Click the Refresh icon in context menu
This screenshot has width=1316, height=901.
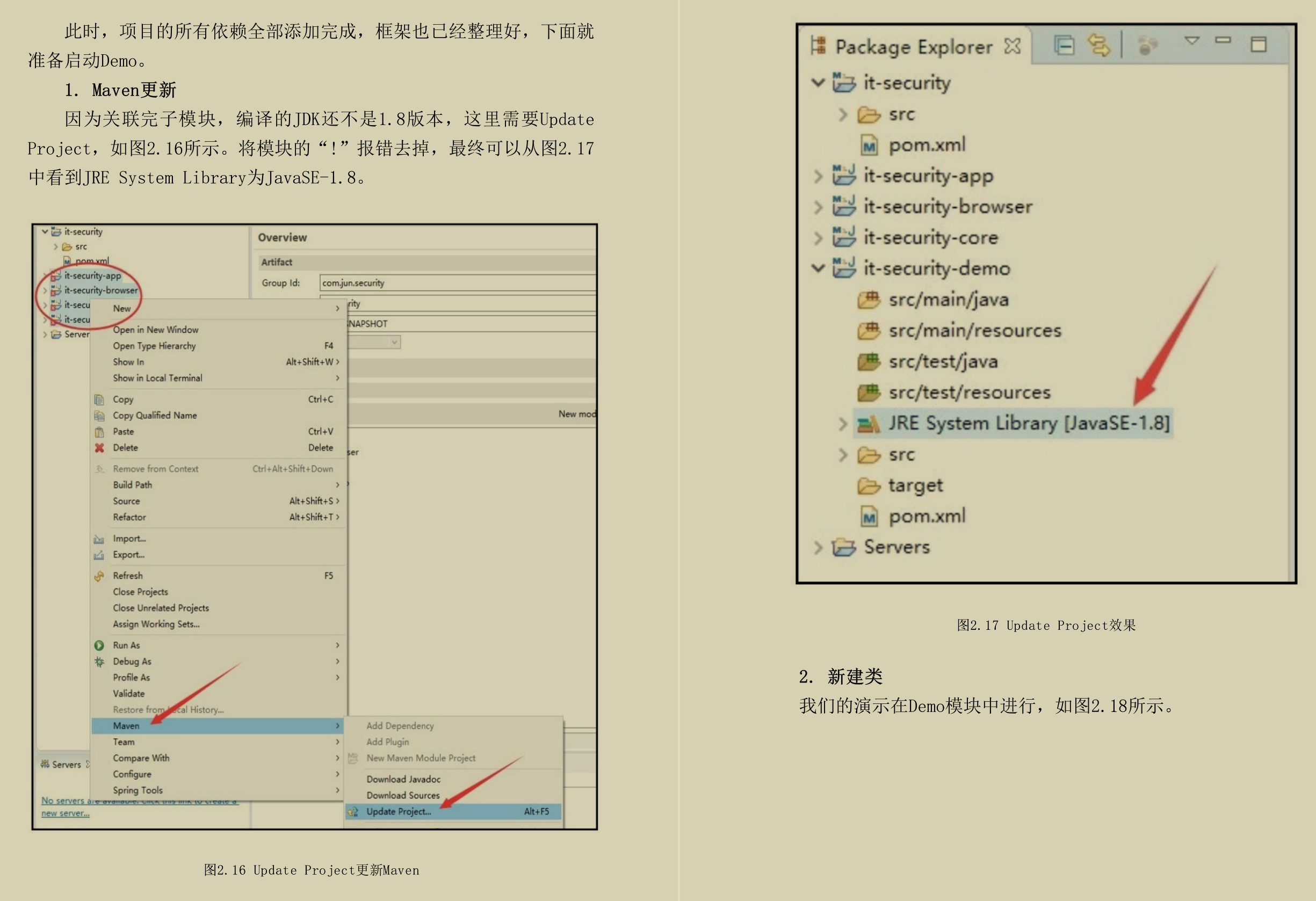(x=99, y=576)
